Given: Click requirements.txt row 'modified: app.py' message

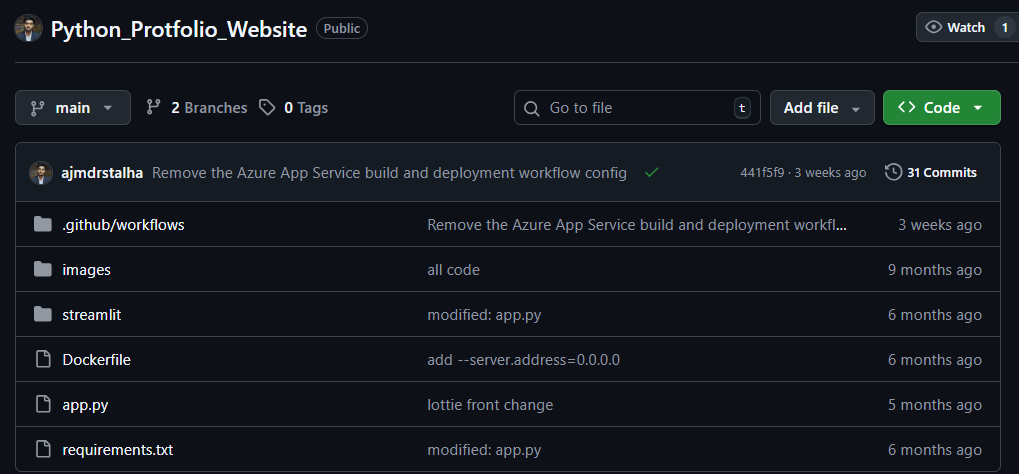Looking at the screenshot, I should point(484,450).
